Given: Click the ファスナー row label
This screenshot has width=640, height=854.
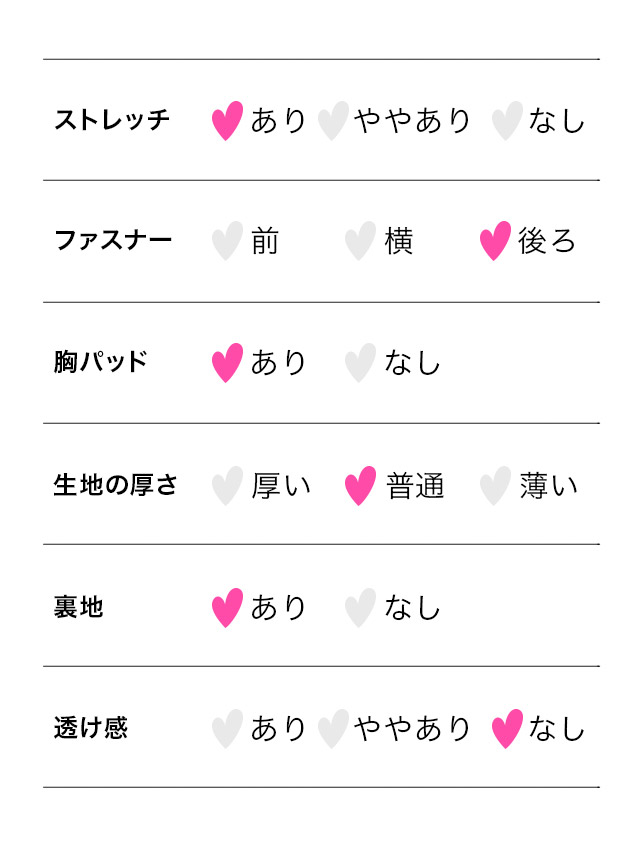Looking at the screenshot, I should coord(112,241).
